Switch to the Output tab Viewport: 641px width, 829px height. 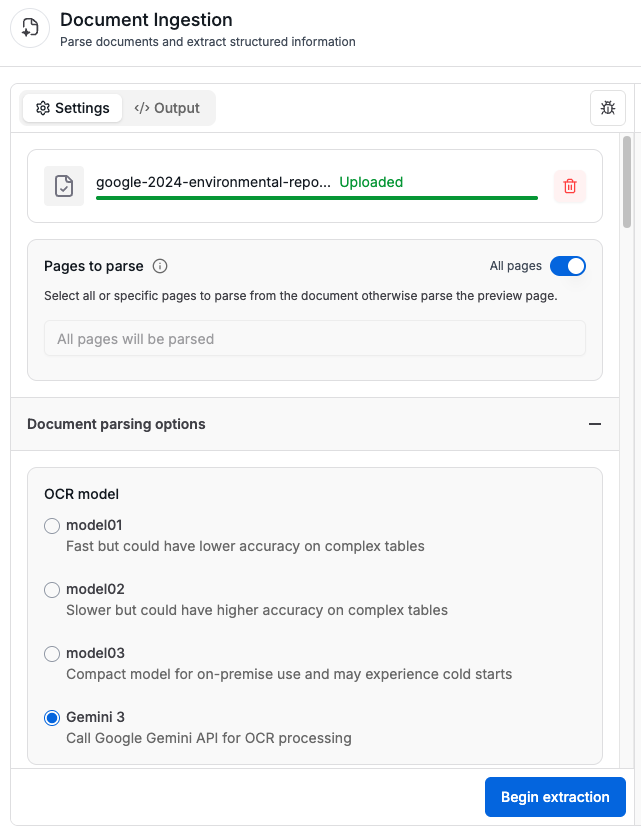(x=166, y=108)
